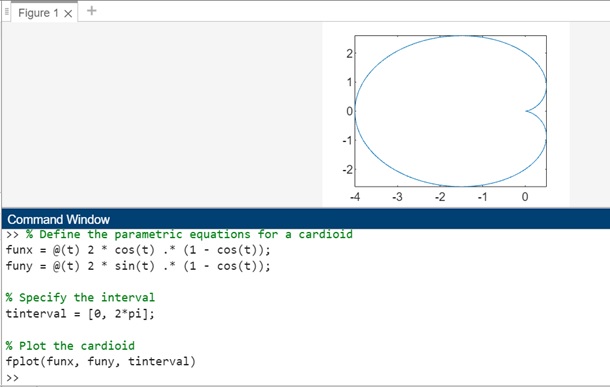This screenshot has height=387, width=610.
Task: Click the y-axis tick label 2
Action: (x=349, y=53)
